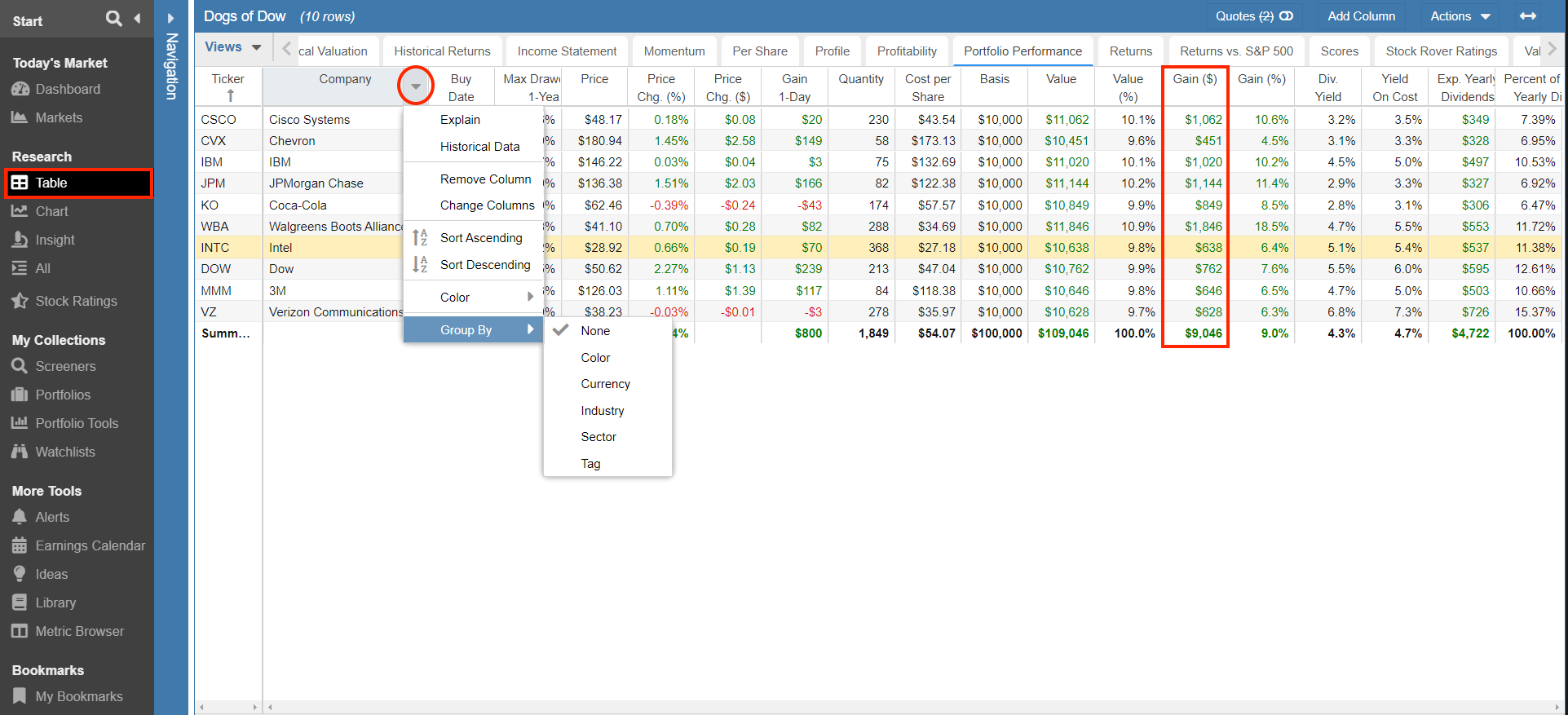Click the Verizon Communications company cell
The image size is (1568, 715).
coord(333,312)
